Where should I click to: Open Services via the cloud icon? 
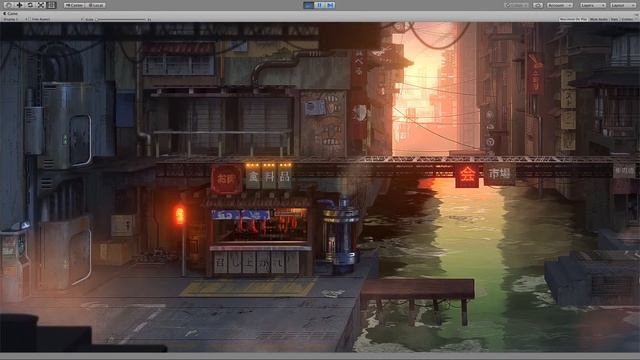[x=538, y=5]
